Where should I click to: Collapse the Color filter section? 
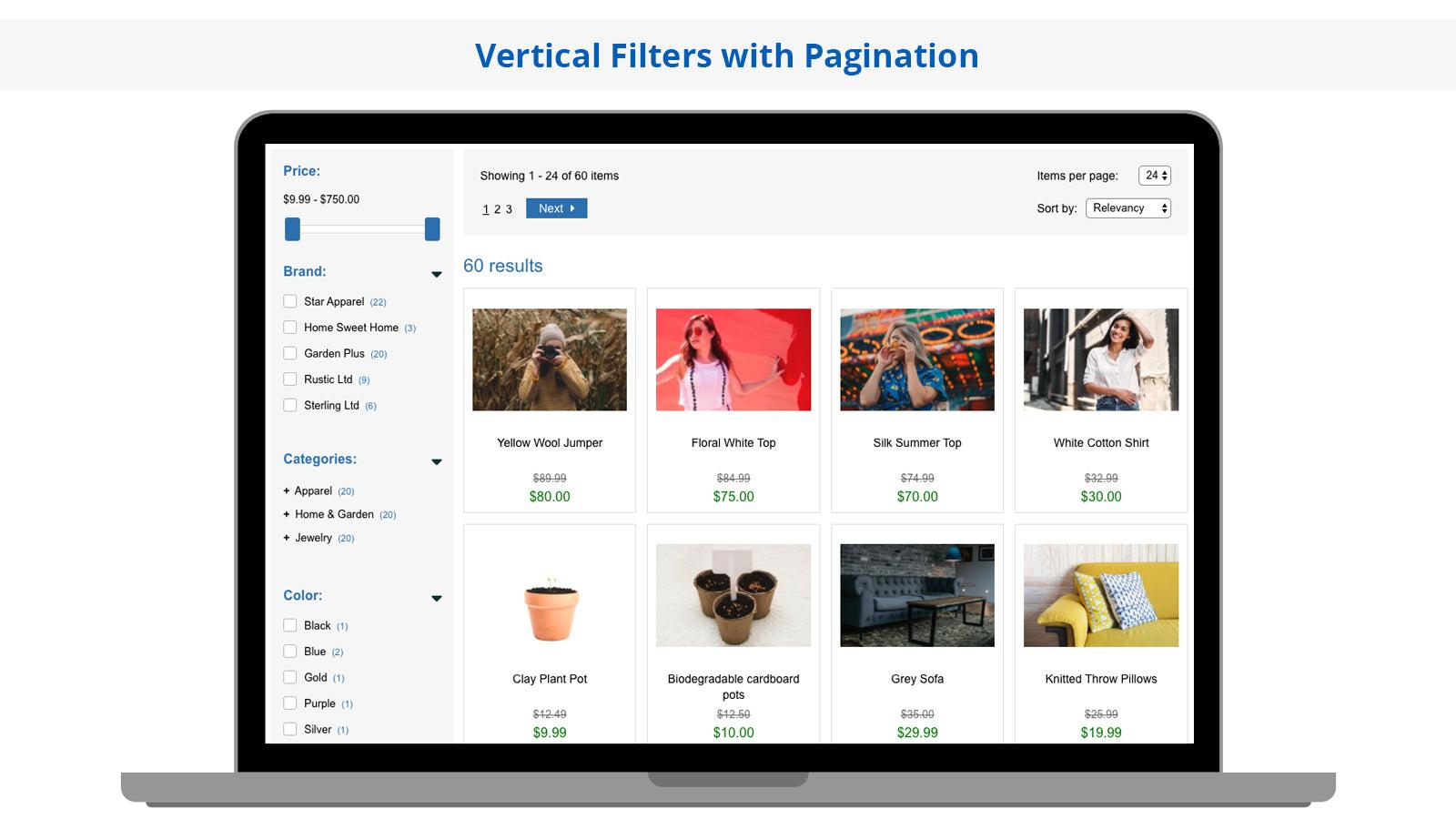[x=438, y=598]
